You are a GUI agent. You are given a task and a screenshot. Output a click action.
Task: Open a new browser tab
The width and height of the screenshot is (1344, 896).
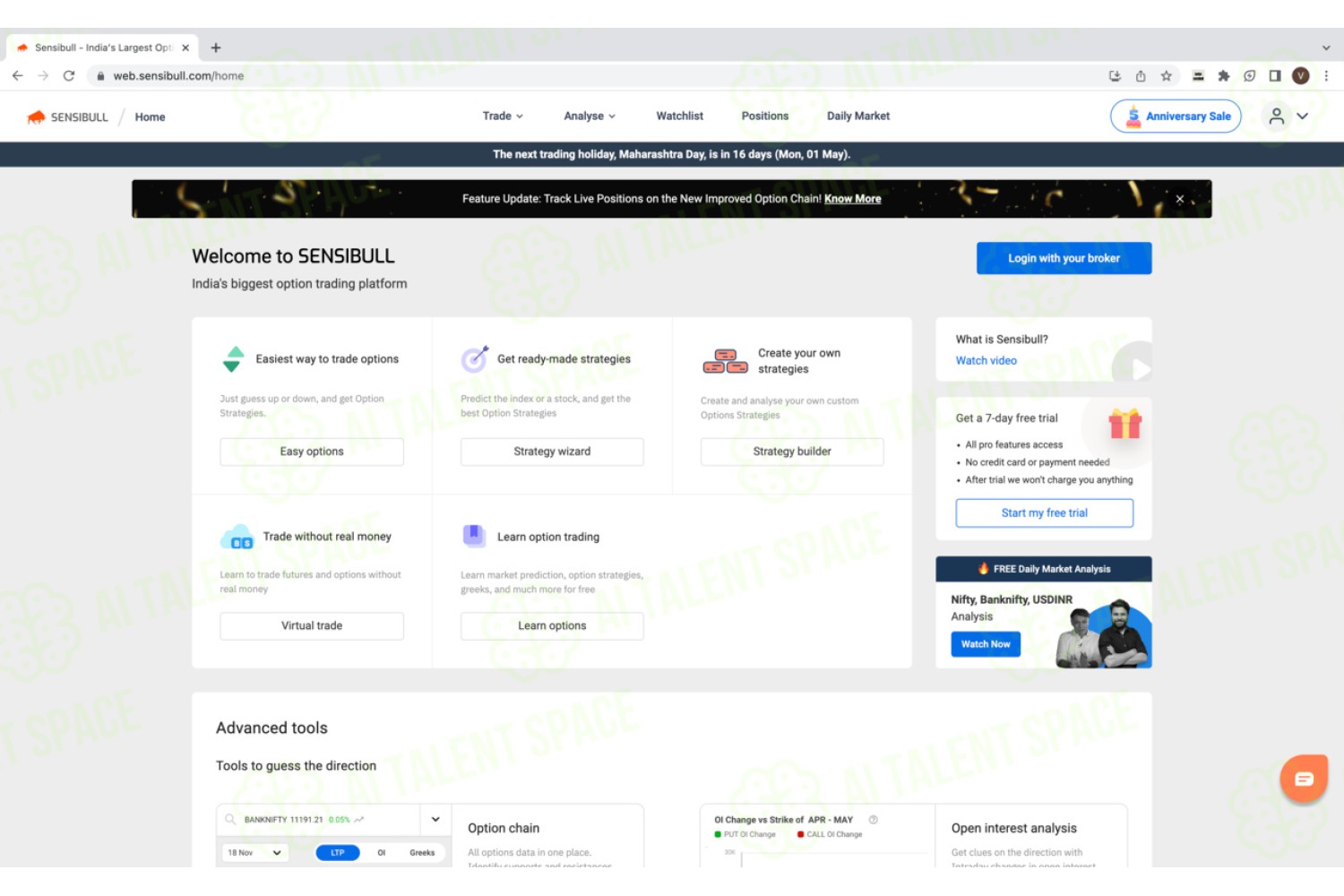(216, 47)
